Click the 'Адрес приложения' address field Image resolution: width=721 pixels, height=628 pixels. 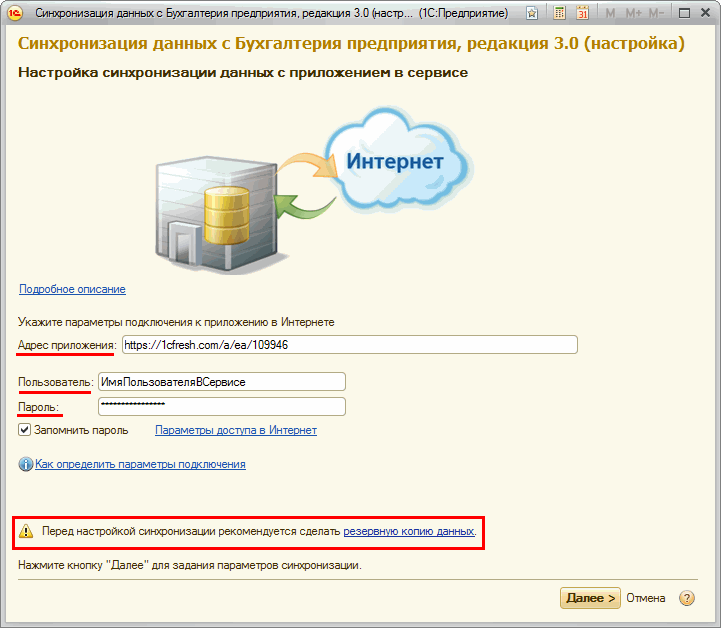click(348, 344)
